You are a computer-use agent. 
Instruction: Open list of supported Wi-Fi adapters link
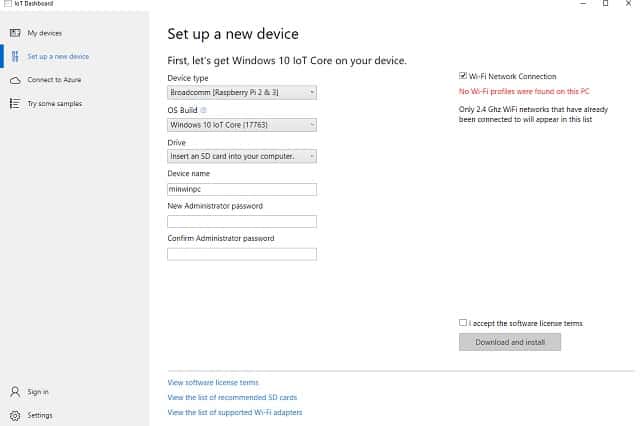[x=235, y=413]
